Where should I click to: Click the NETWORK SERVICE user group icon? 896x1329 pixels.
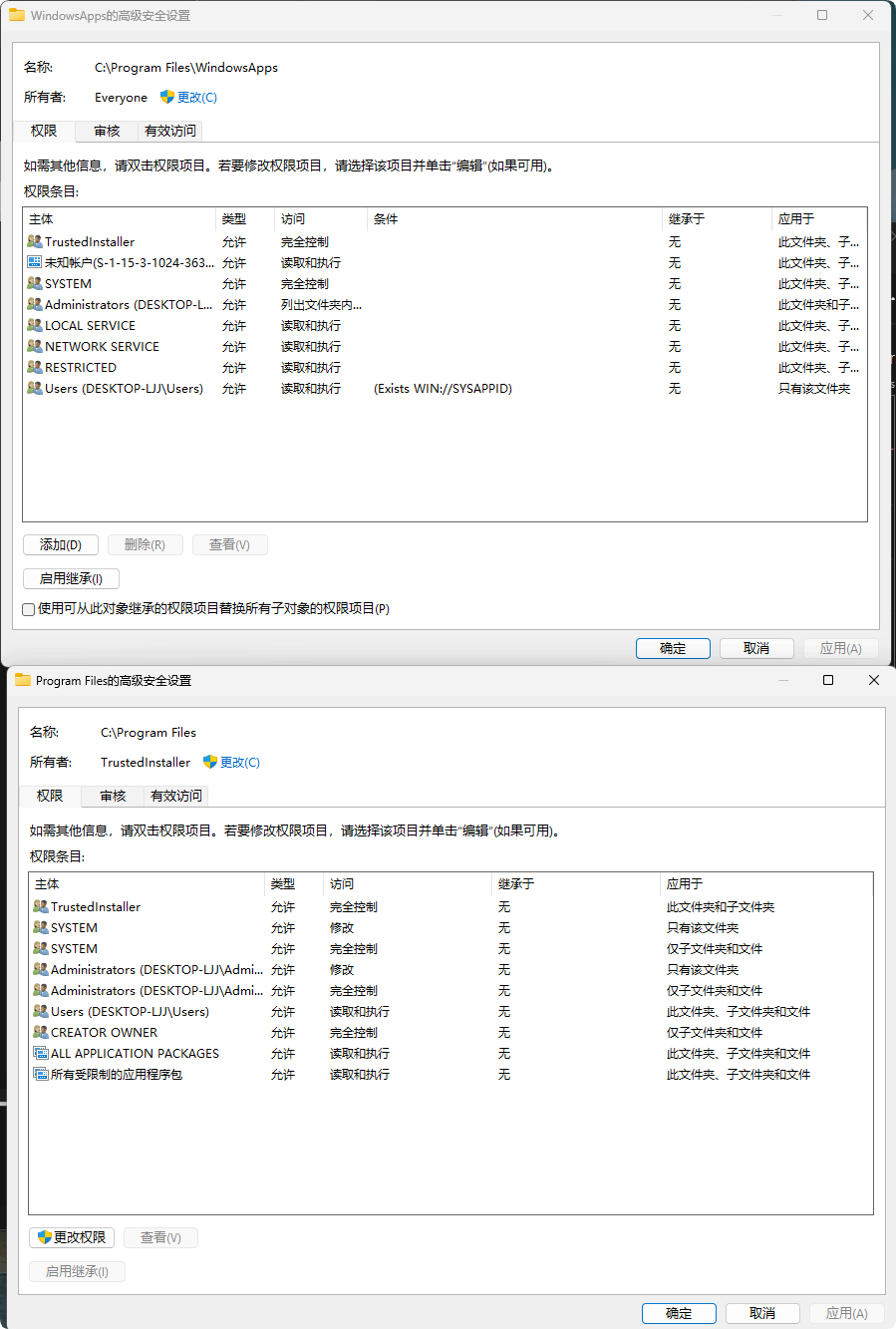point(35,346)
